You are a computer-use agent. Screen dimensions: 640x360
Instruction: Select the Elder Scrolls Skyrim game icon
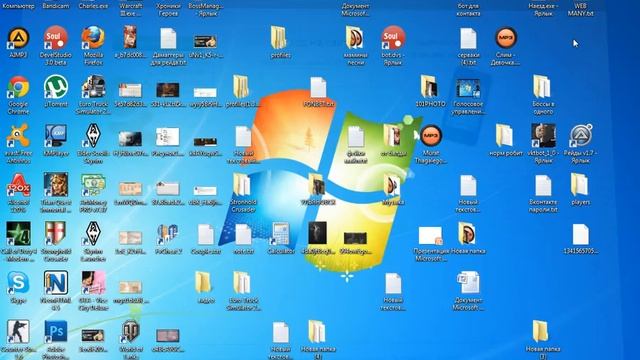click(93, 136)
